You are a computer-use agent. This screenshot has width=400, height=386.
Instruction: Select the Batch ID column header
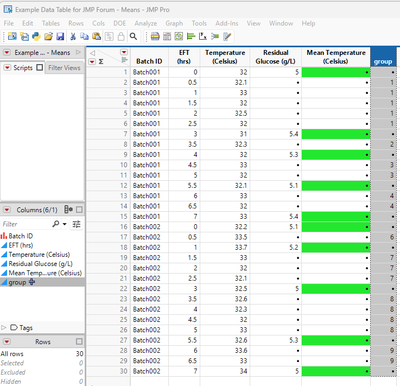tap(149, 57)
